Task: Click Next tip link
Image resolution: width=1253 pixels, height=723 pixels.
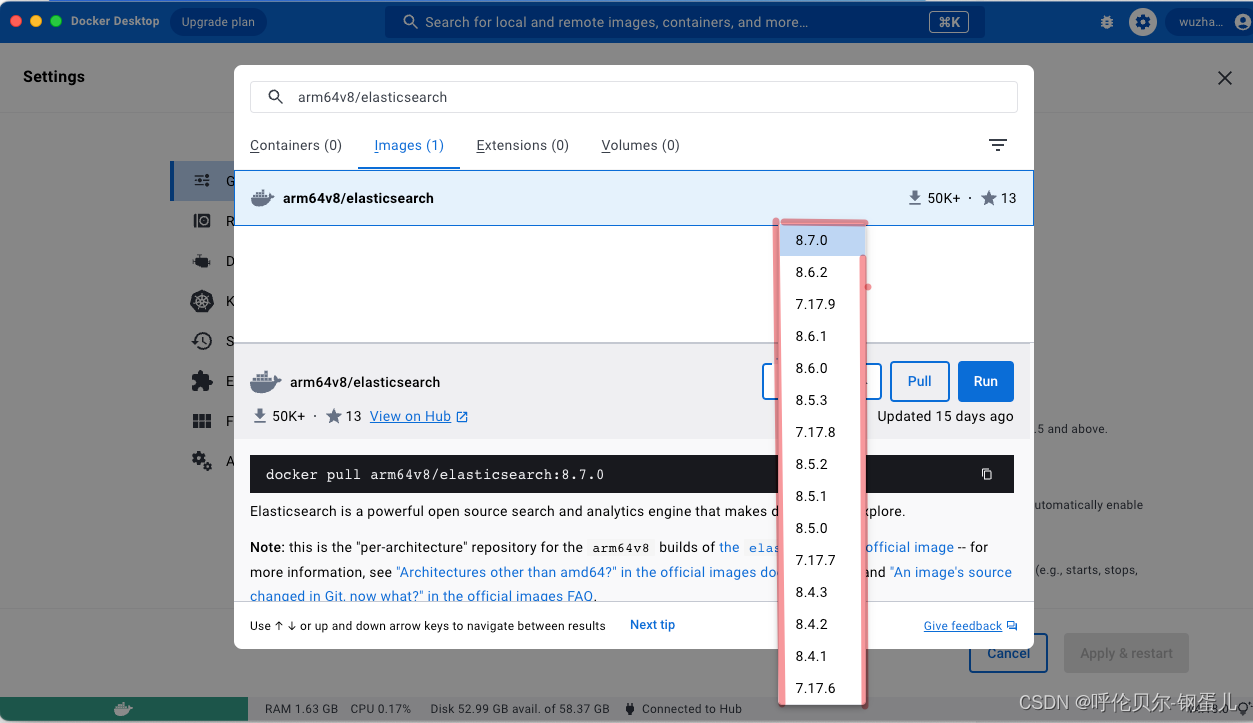Action: 652,625
